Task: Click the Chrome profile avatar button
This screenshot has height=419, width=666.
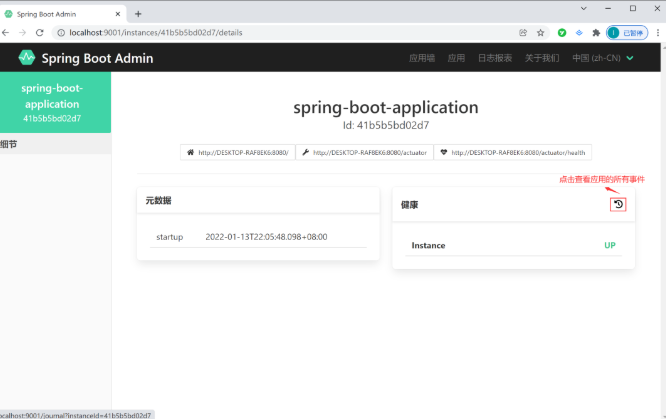Action: point(627,33)
